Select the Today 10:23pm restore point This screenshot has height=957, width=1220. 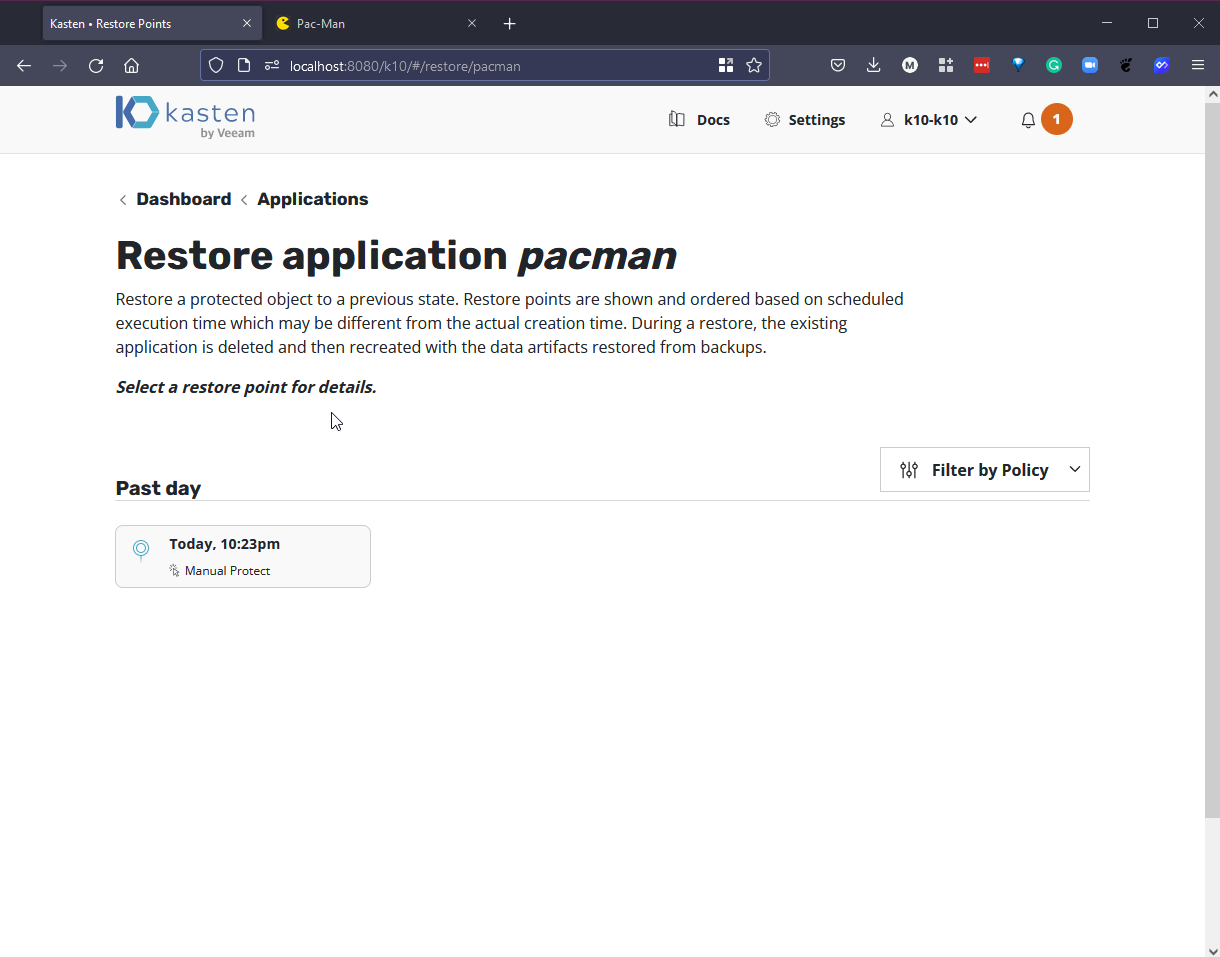coord(243,556)
